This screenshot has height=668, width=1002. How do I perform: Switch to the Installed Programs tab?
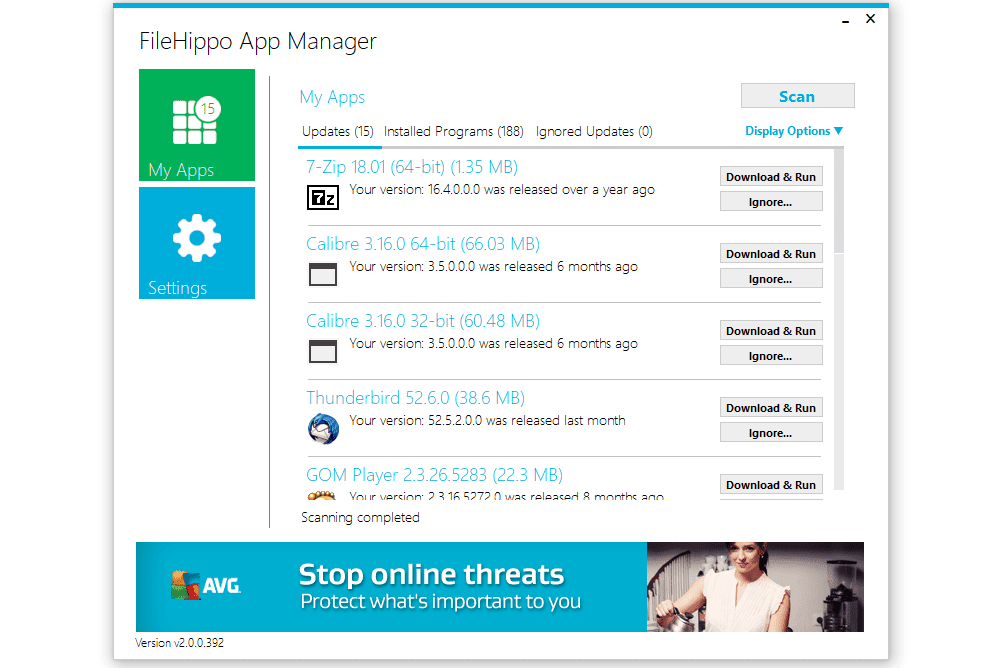(x=453, y=131)
